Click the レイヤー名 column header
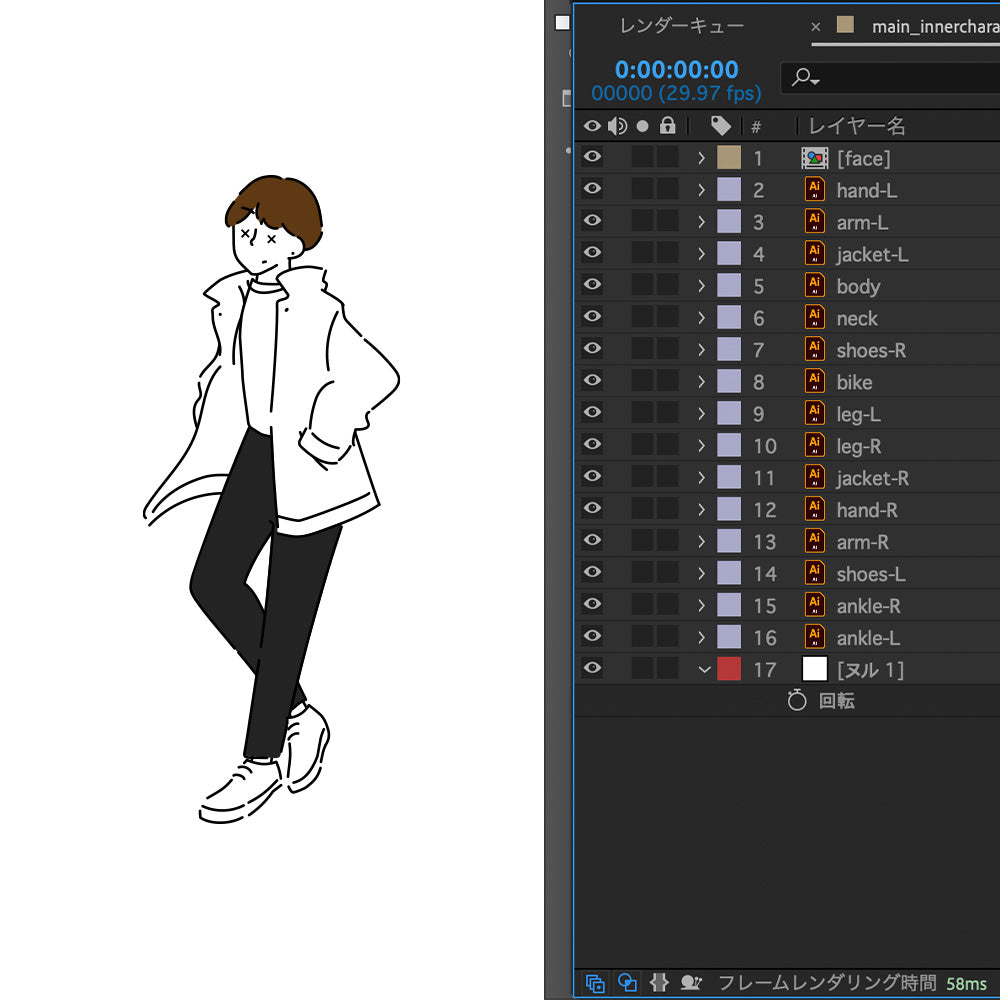Screen dimensions: 1000x1000 click(x=857, y=126)
